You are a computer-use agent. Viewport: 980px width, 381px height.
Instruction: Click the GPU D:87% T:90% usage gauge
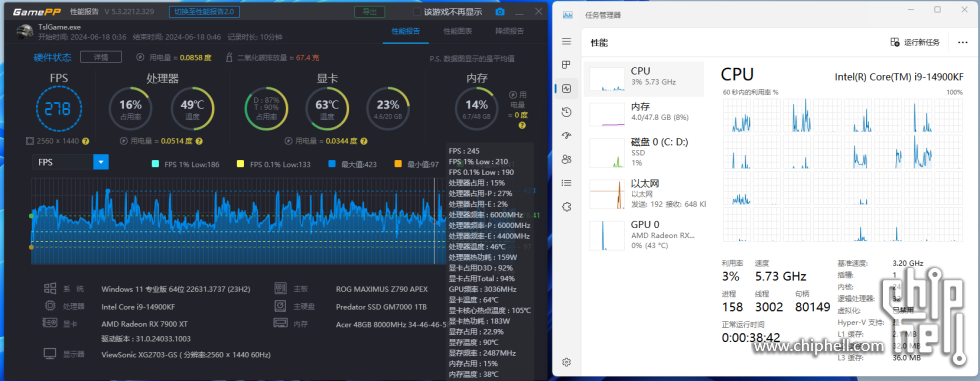[x=266, y=108]
